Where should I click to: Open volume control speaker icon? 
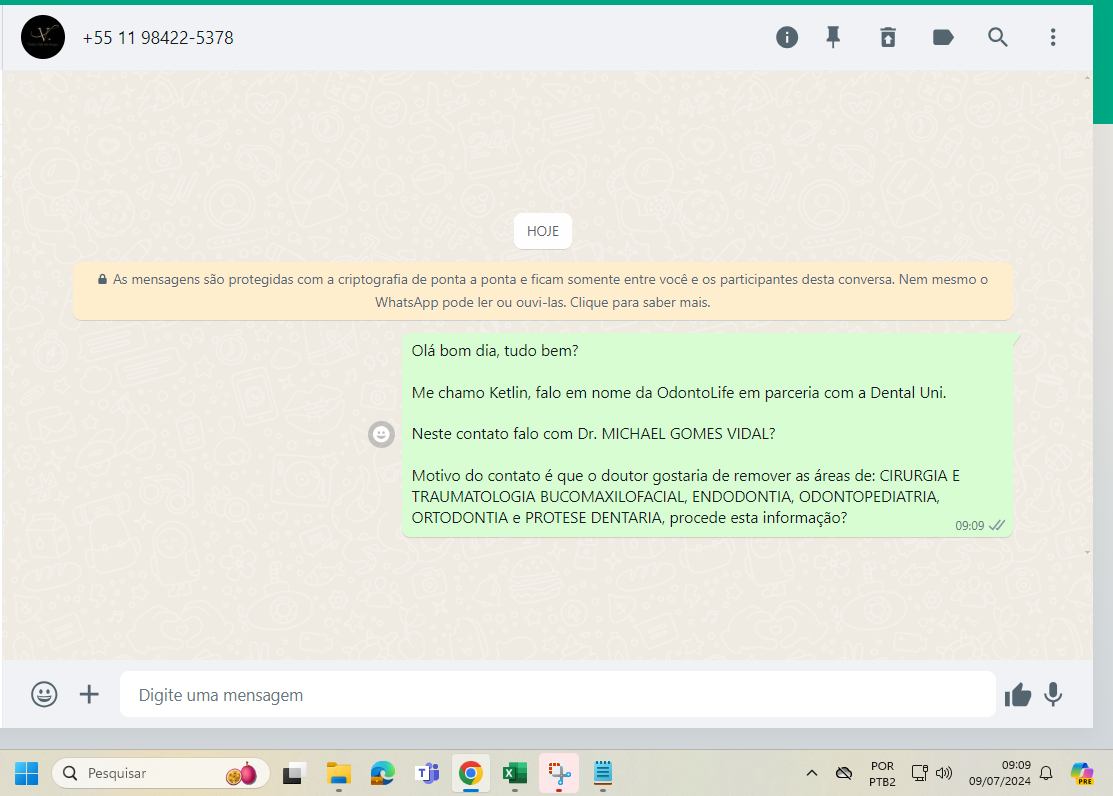tap(943, 773)
